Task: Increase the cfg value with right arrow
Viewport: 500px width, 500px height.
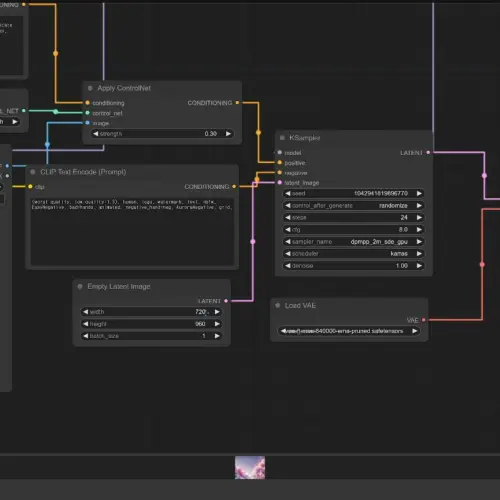Action: point(419,229)
